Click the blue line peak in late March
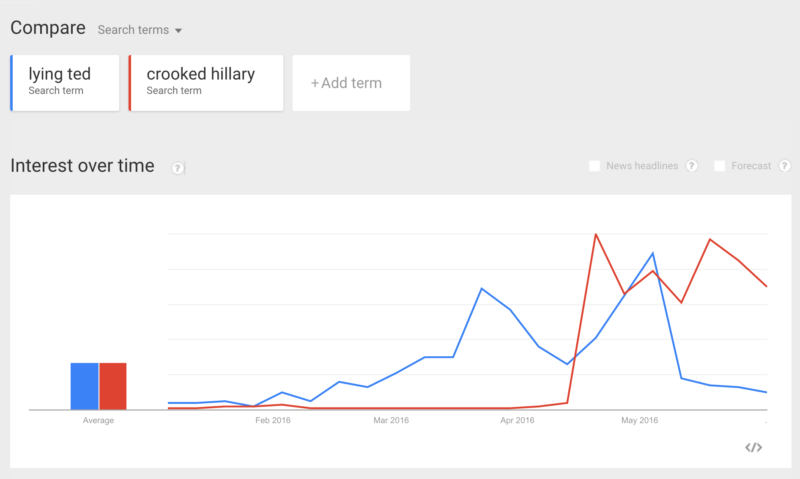 482,289
